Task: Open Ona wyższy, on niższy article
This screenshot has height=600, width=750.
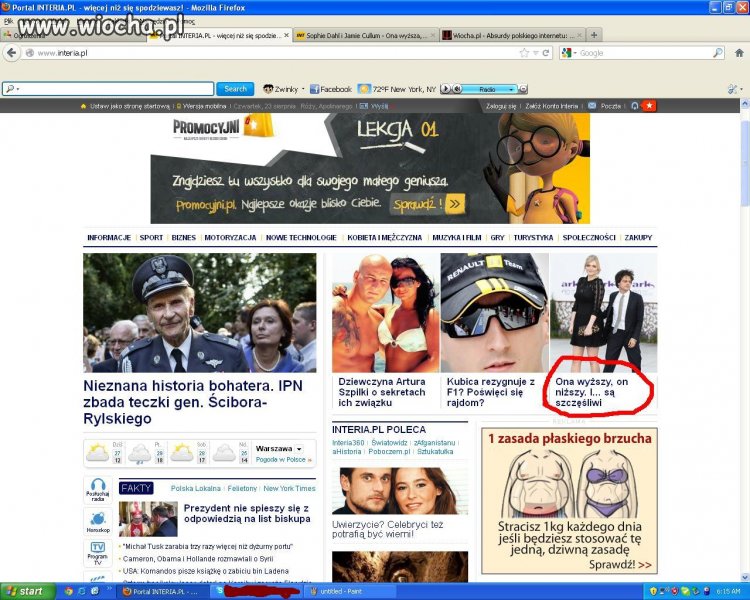Action: tap(591, 392)
